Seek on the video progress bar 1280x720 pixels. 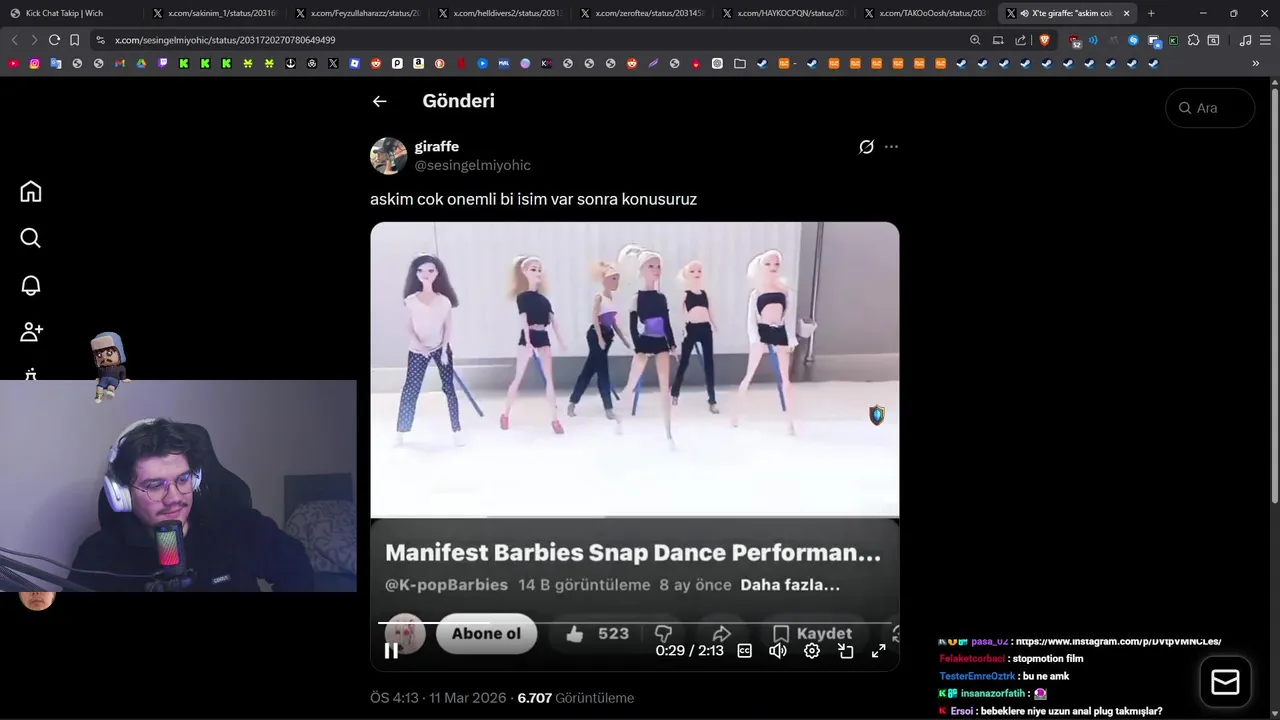pyautogui.click(x=634, y=623)
